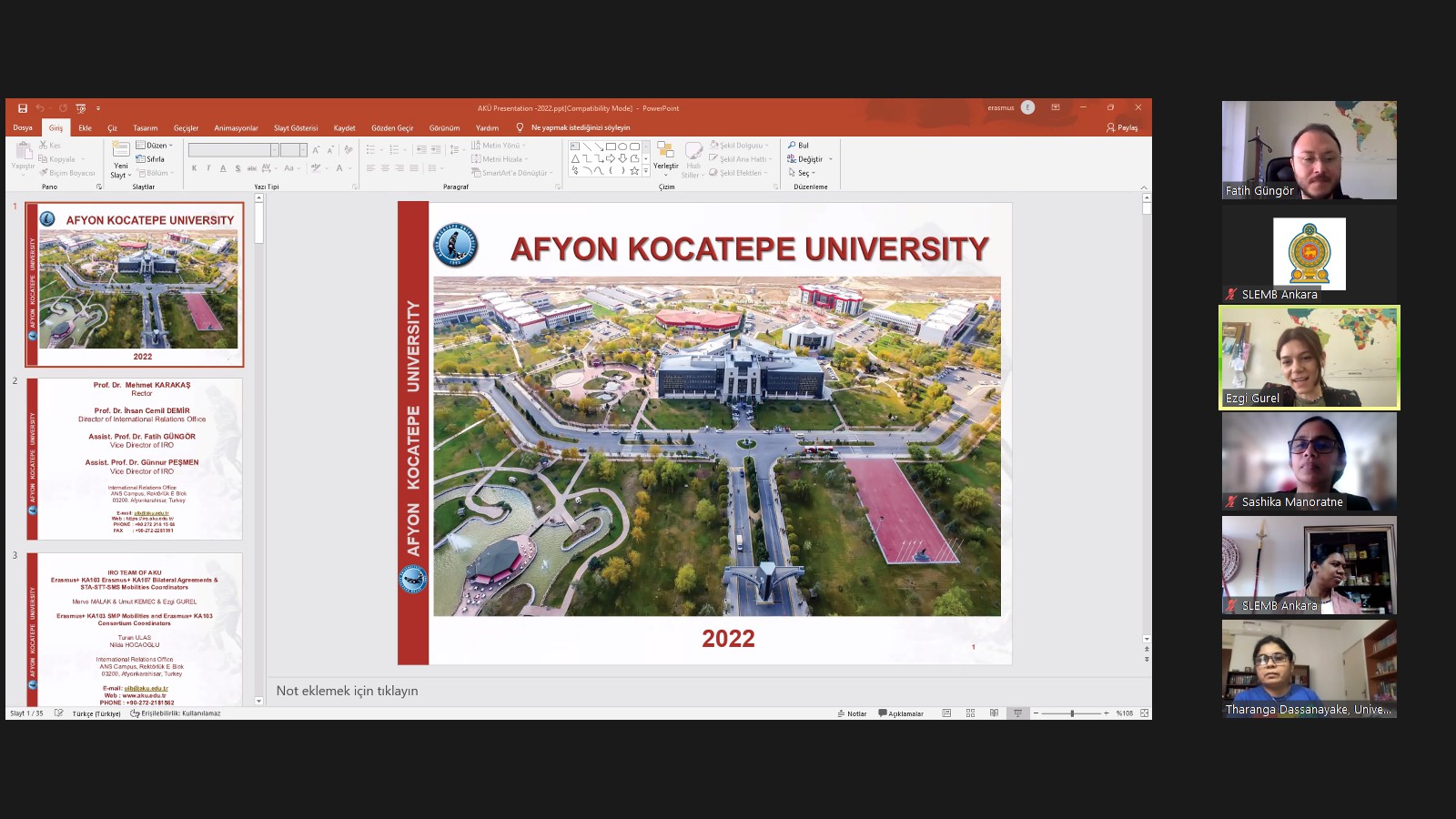Viewport: 1456px width, 819px height.
Task: Click the zoom in plus button
Action: click(1107, 713)
